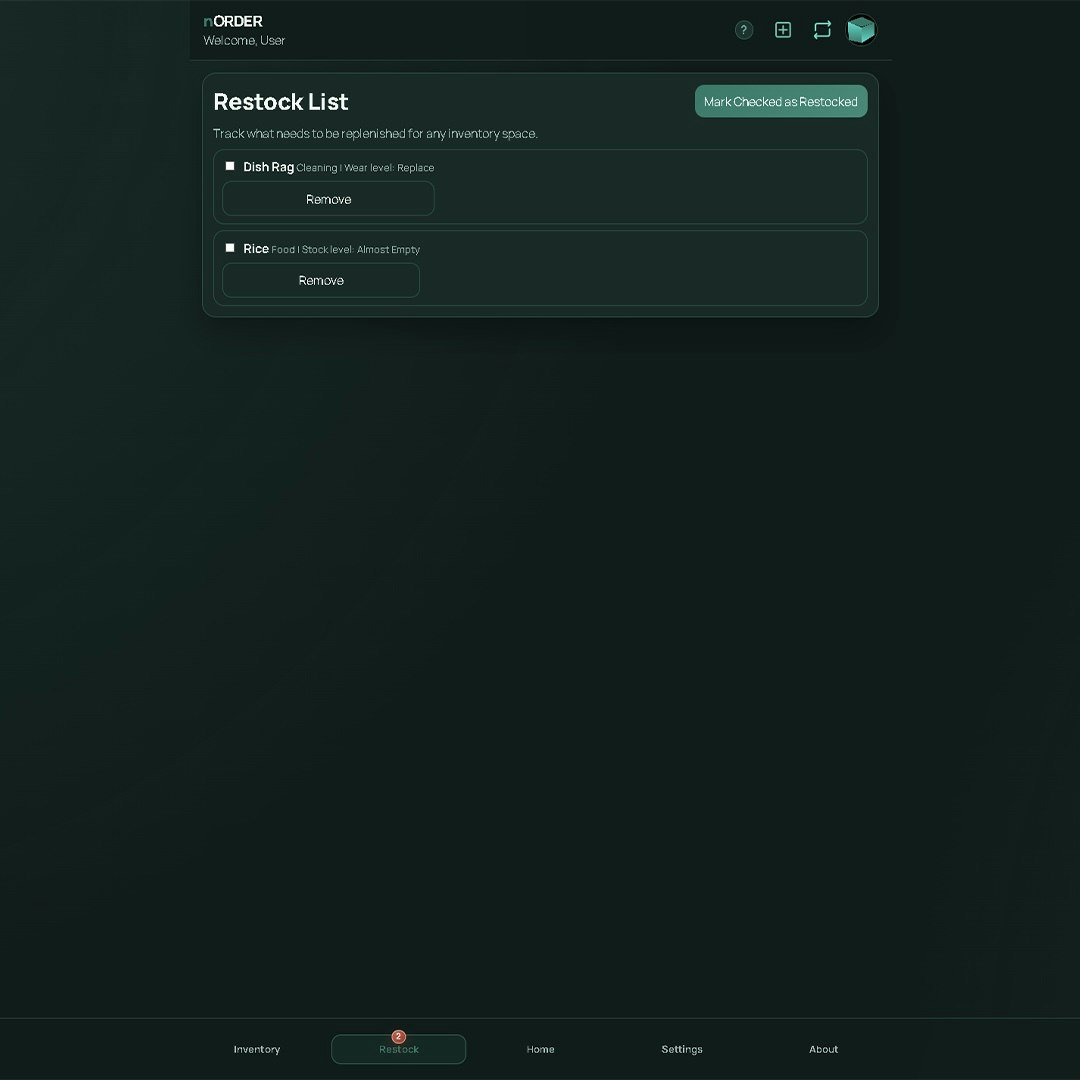Remove the Dish Rag item
Image resolution: width=1080 pixels, height=1080 pixels.
tap(329, 199)
